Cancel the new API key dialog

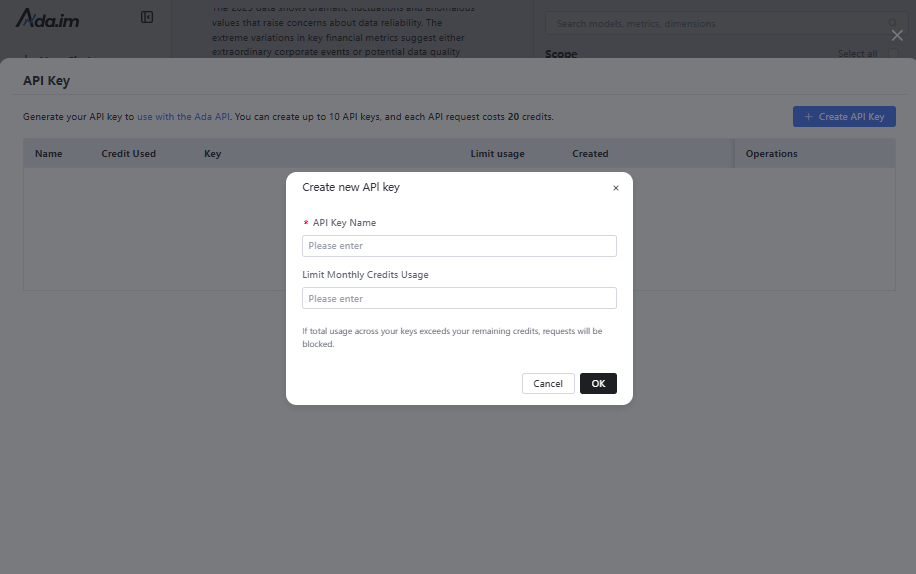(548, 384)
